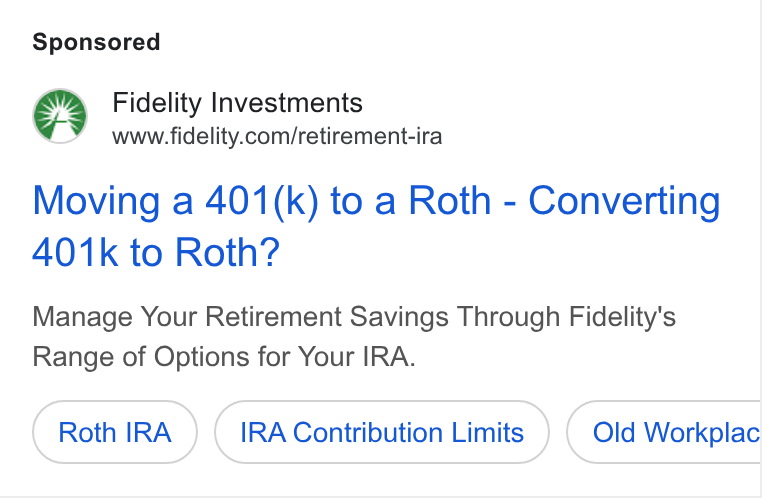Click the word Roth in the headline's first line
This screenshot has height=498, width=762.
pyautogui.click(x=450, y=201)
